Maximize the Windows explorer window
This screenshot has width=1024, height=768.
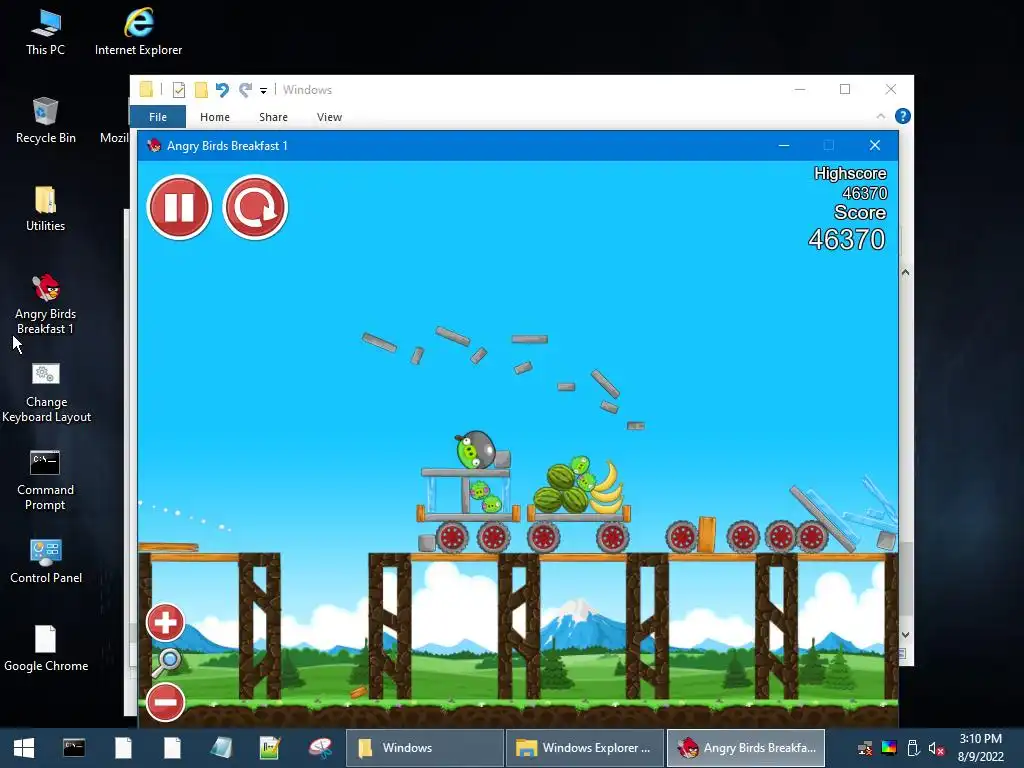845,89
